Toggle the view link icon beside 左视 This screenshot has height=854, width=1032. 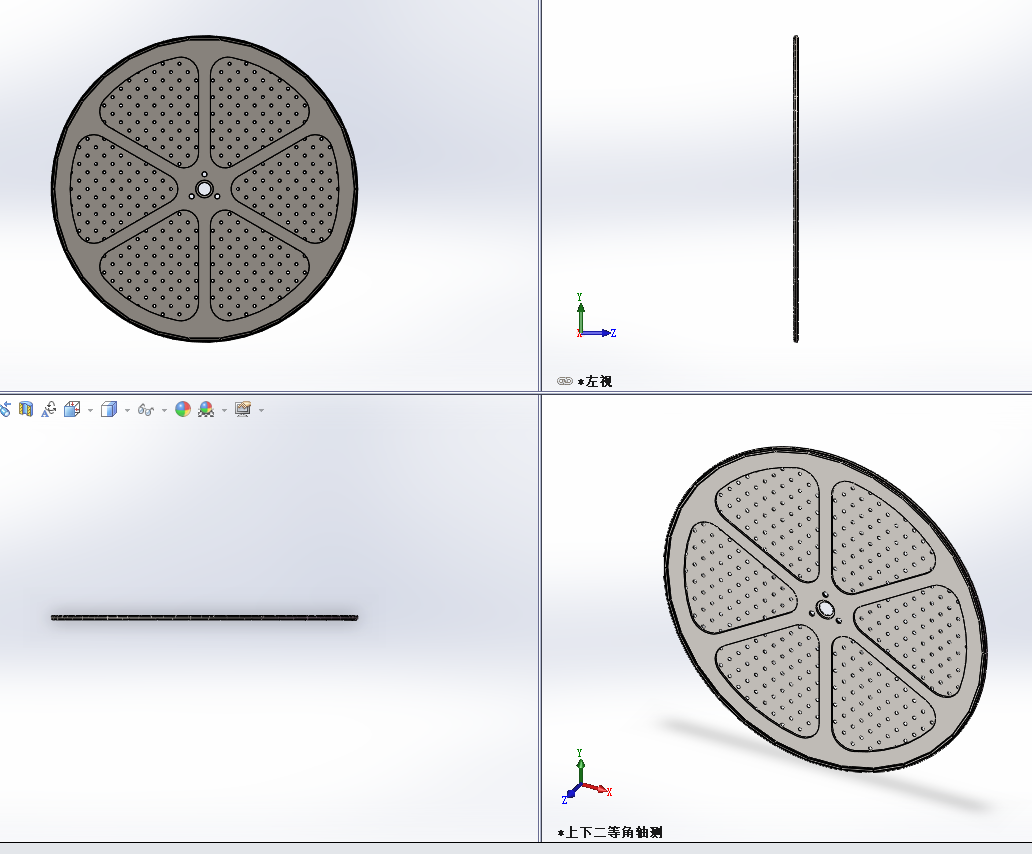pyautogui.click(x=565, y=381)
